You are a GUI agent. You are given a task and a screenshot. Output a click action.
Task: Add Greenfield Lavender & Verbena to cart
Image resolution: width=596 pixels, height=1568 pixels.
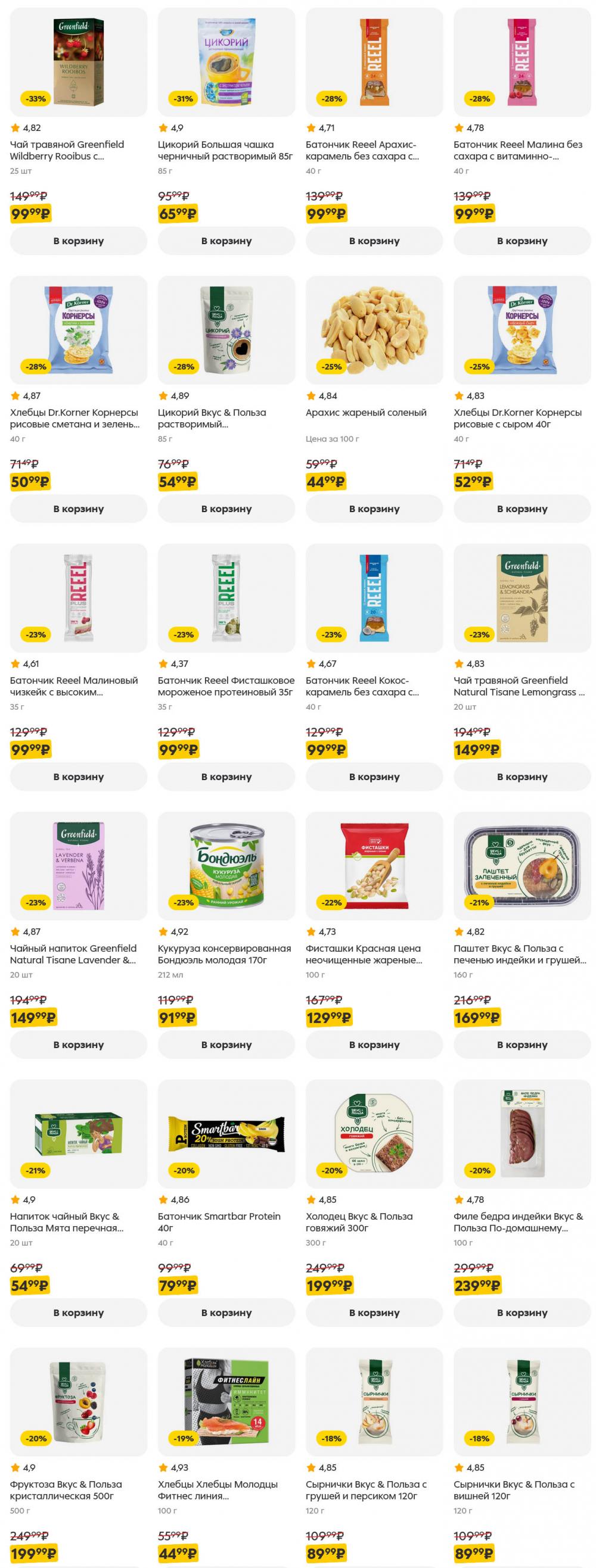pyautogui.click(x=79, y=1045)
